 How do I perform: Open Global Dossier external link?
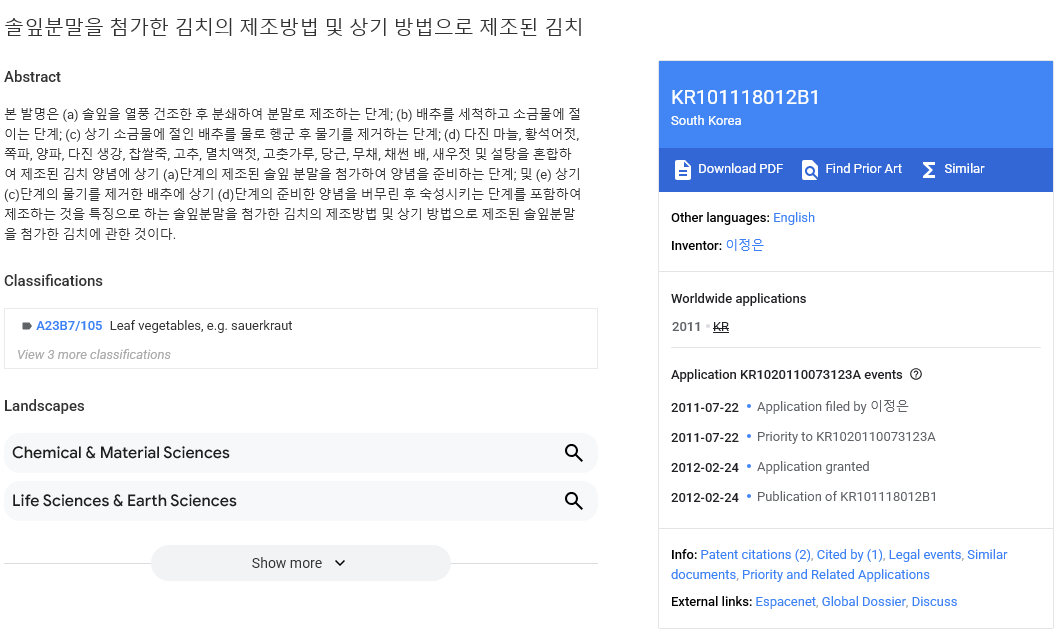click(863, 602)
